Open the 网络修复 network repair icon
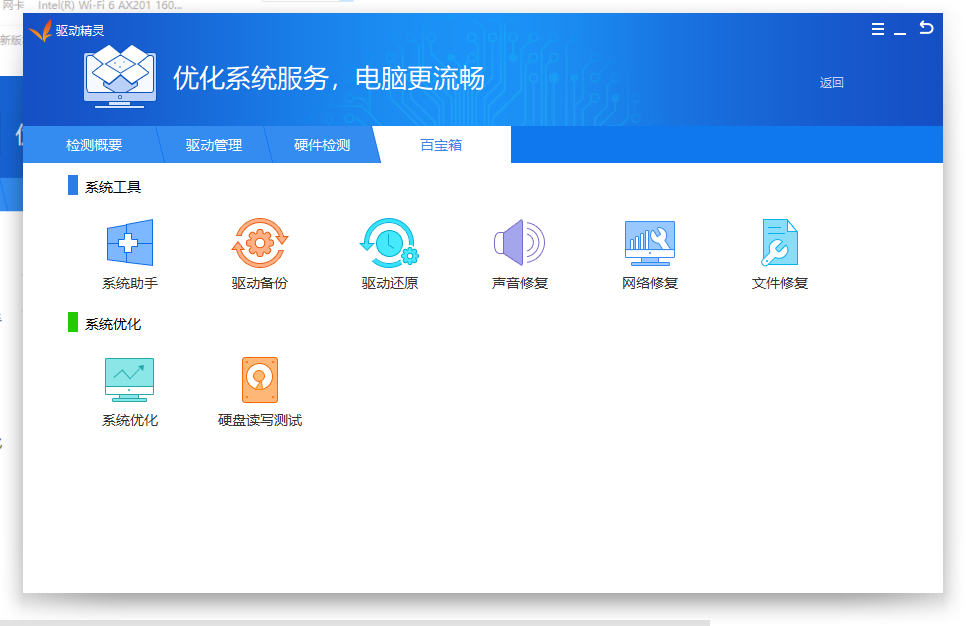Screen dimensions: 966x626 pos(649,243)
